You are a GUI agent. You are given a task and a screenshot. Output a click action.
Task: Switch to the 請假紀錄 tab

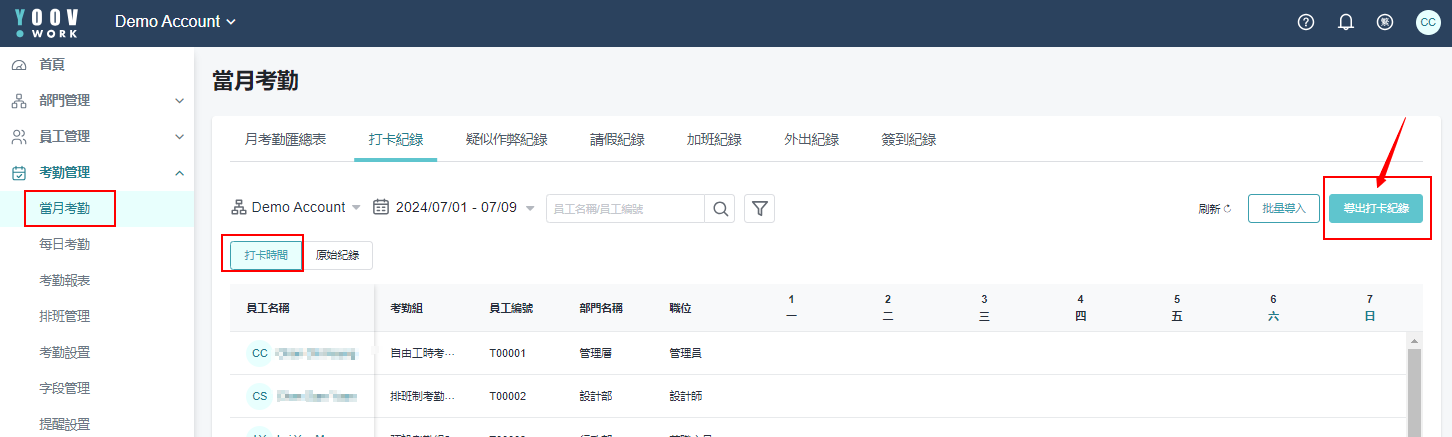[617, 139]
